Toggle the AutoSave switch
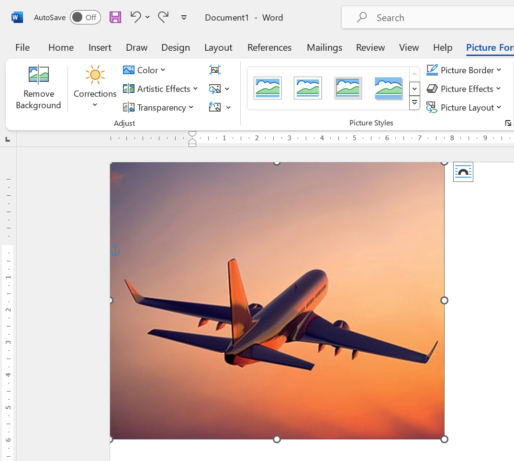The height and width of the screenshot is (461, 514). pyautogui.click(x=85, y=17)
